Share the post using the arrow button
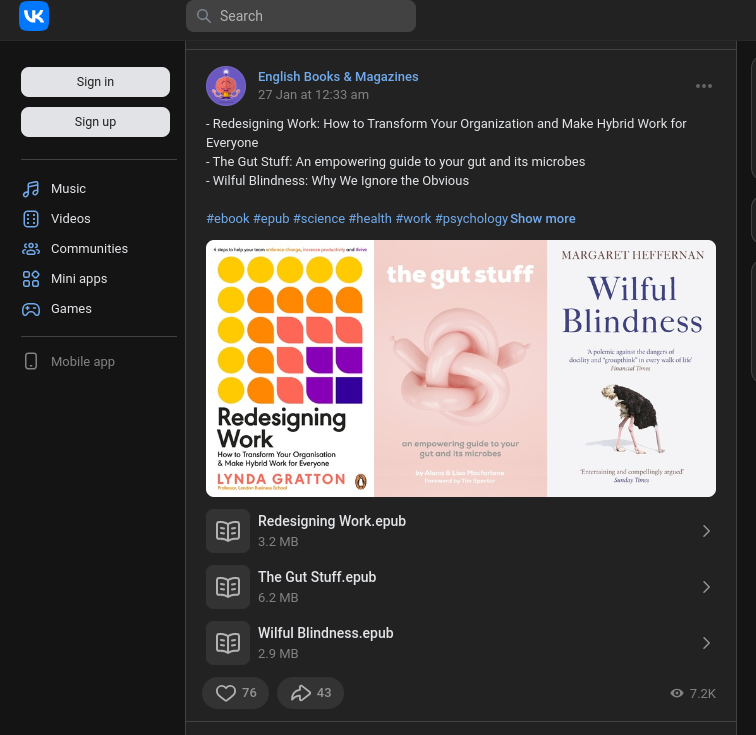This screenshot has height=735, width=756. tap(310, 693)
